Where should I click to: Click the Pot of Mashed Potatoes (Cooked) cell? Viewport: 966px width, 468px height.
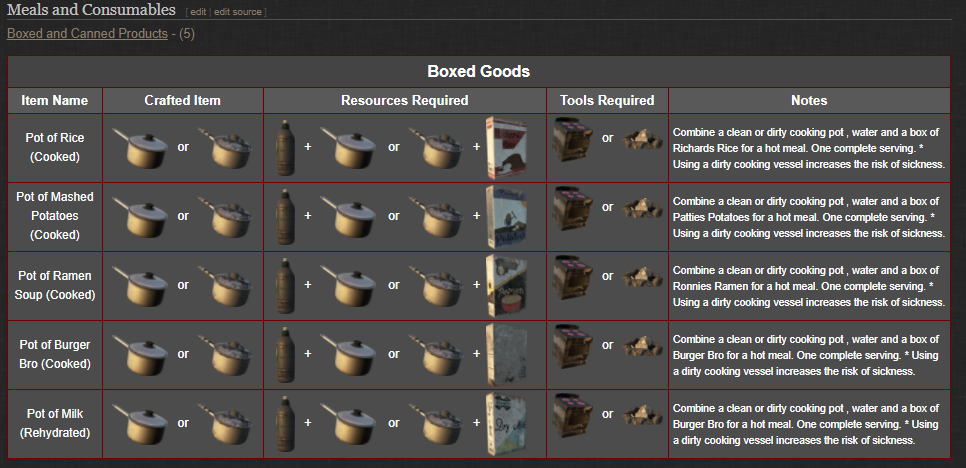55,217
